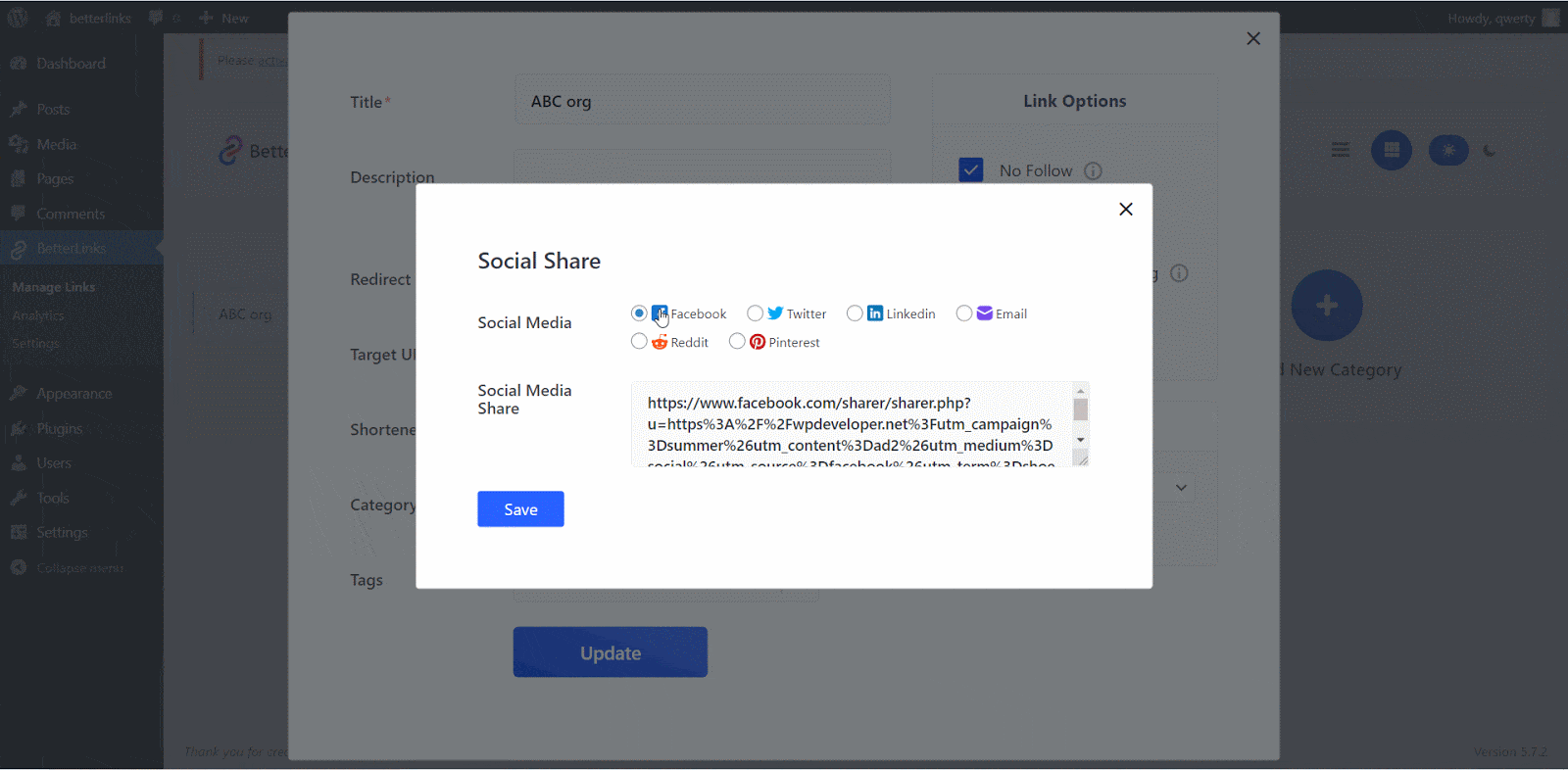Click the Linkedin logo icon
Viewport: 1568px width, 770px height.
coord(875,313)
